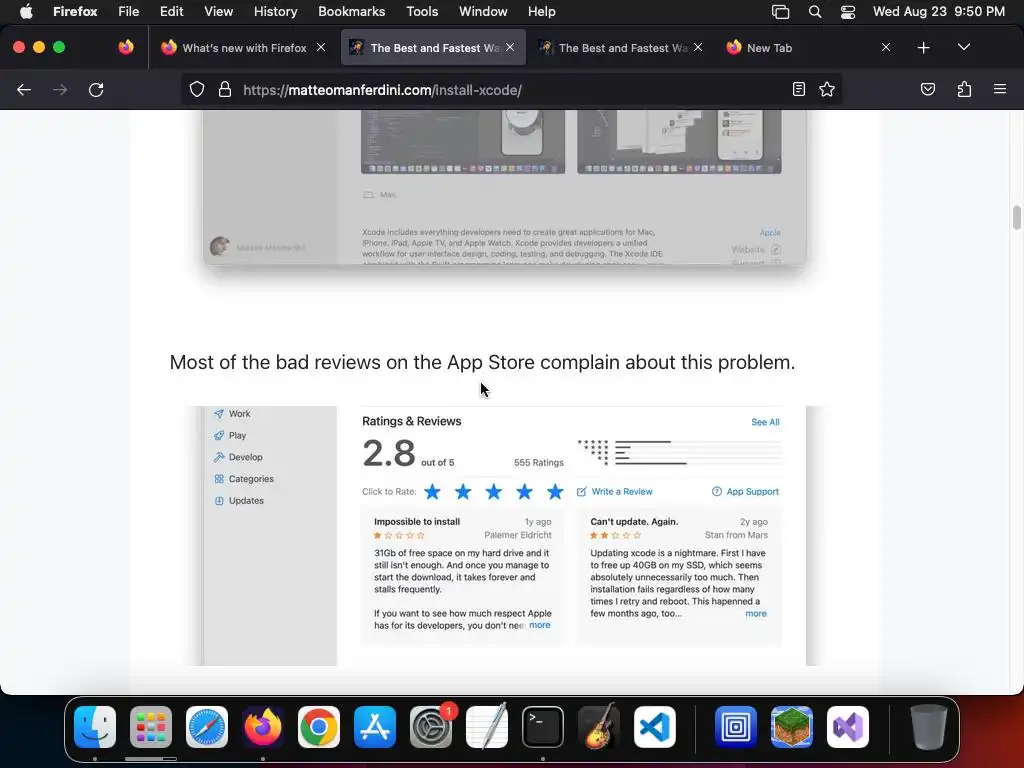Image resolution: width=1024 pixels, height=768 pixels.
Task: Select the pinned Firefox tab
Action: [x=126, y=47]
